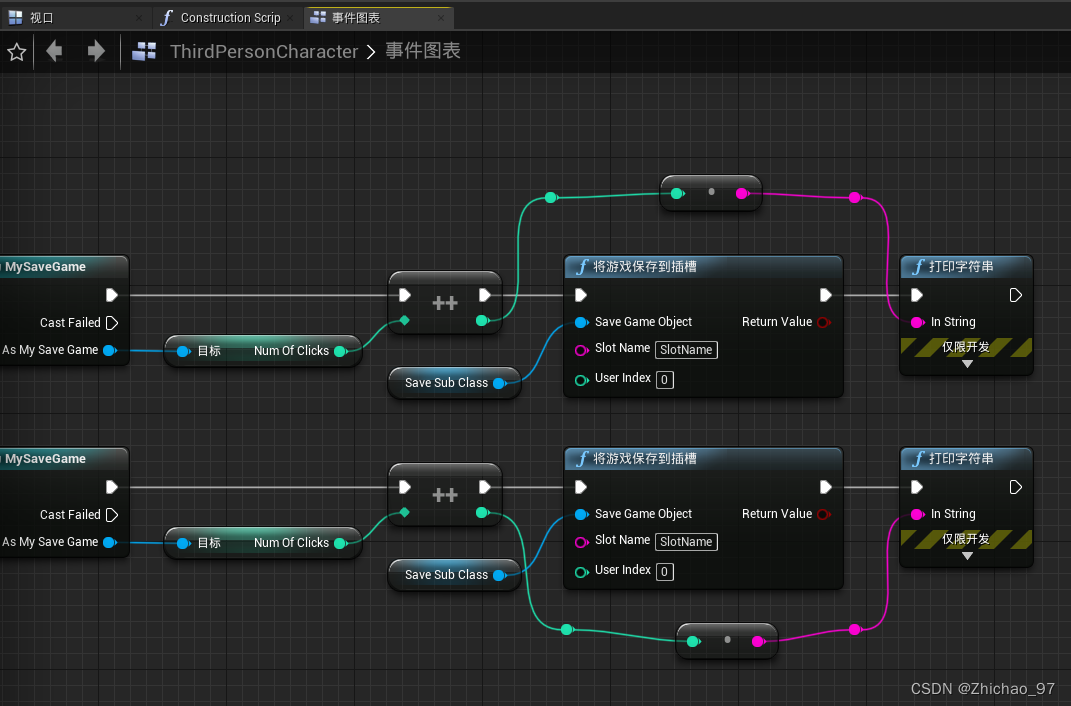Click ThirdPersonCharacter in the breadcrumb
The height and width of the screenshot is (706, 1071).
(264, 51)
